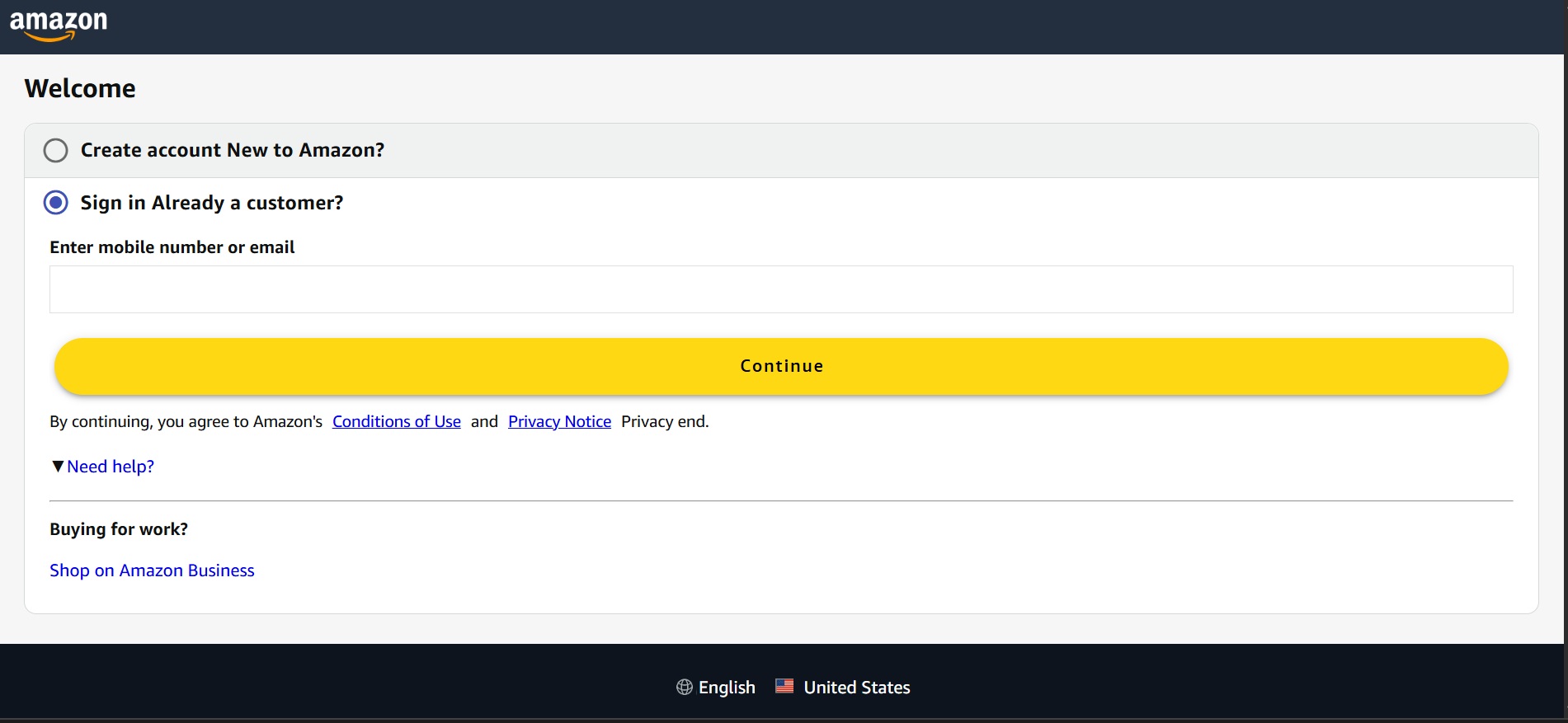Focus the mobile number or email field
The height and width of the screenshot is (723, 1568).
[x=780, y=289]
